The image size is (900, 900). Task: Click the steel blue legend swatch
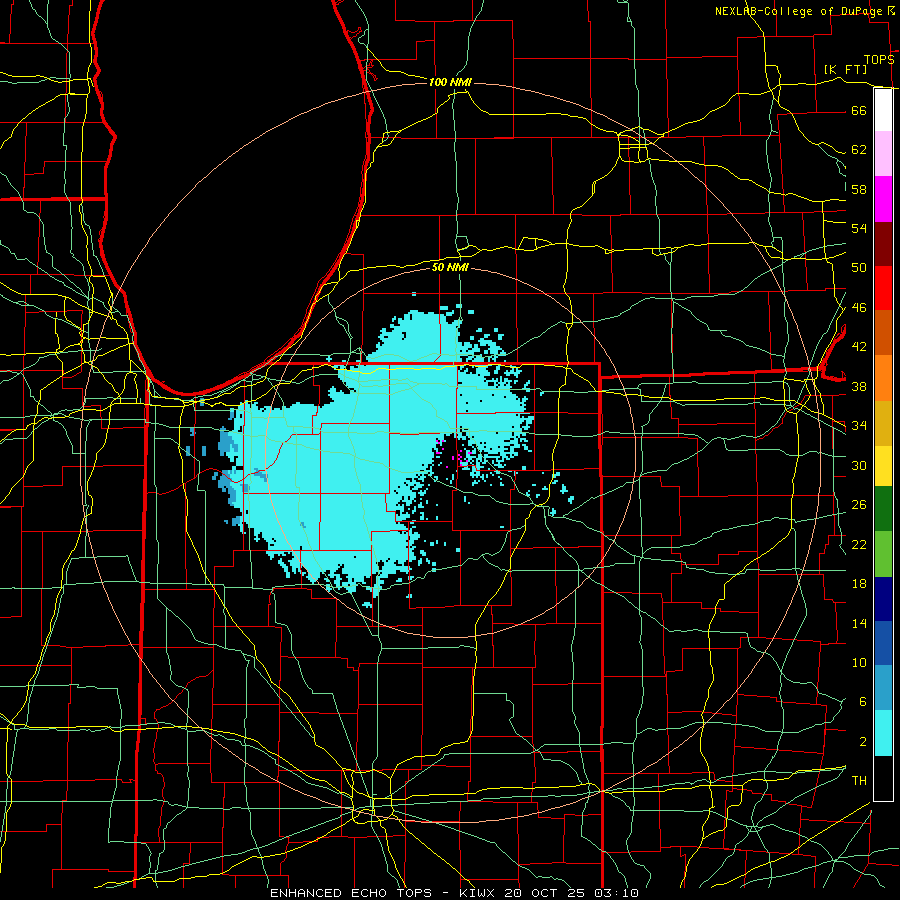[883, 688]
